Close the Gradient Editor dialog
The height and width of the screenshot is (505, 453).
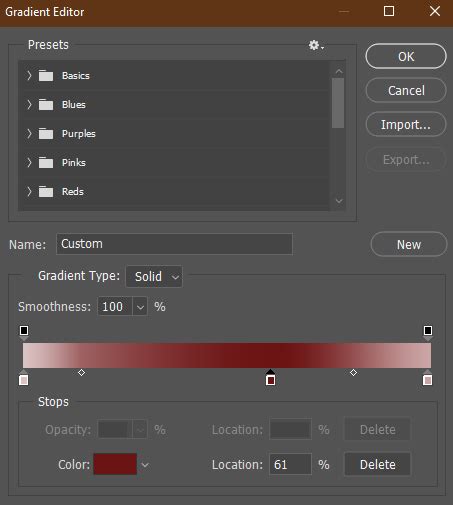pyautogui.click(x=435, y=11)
